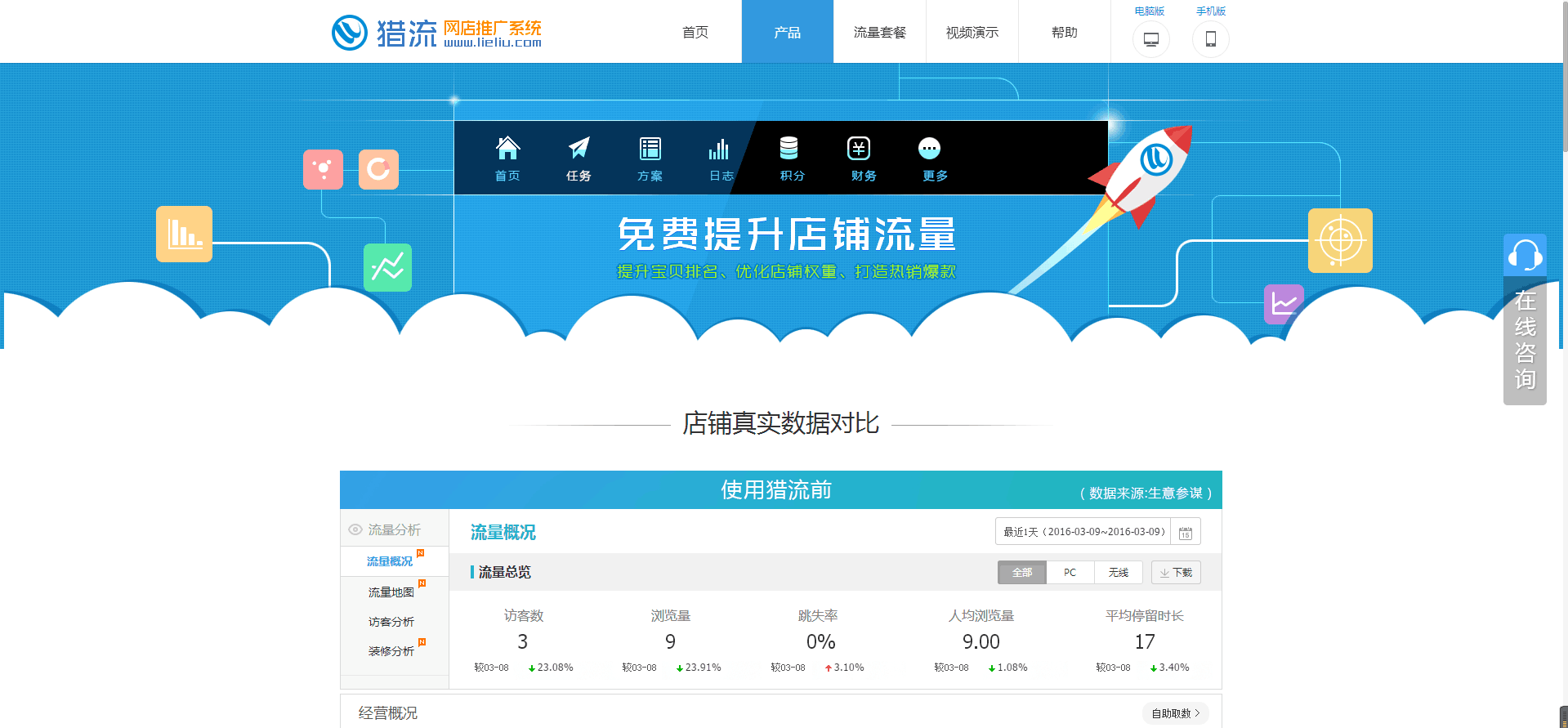Open 帮助 in the top navigation

coord(1065,32)
